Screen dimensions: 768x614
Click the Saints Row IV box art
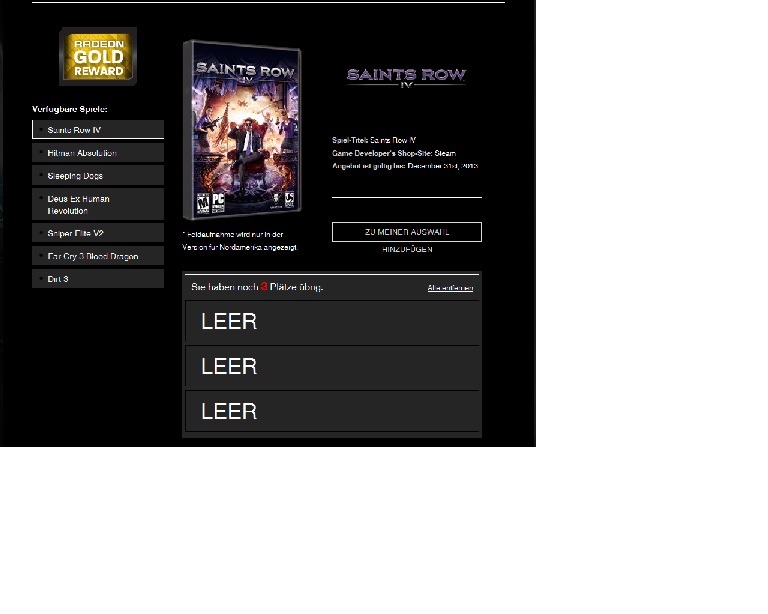point(242,130)
